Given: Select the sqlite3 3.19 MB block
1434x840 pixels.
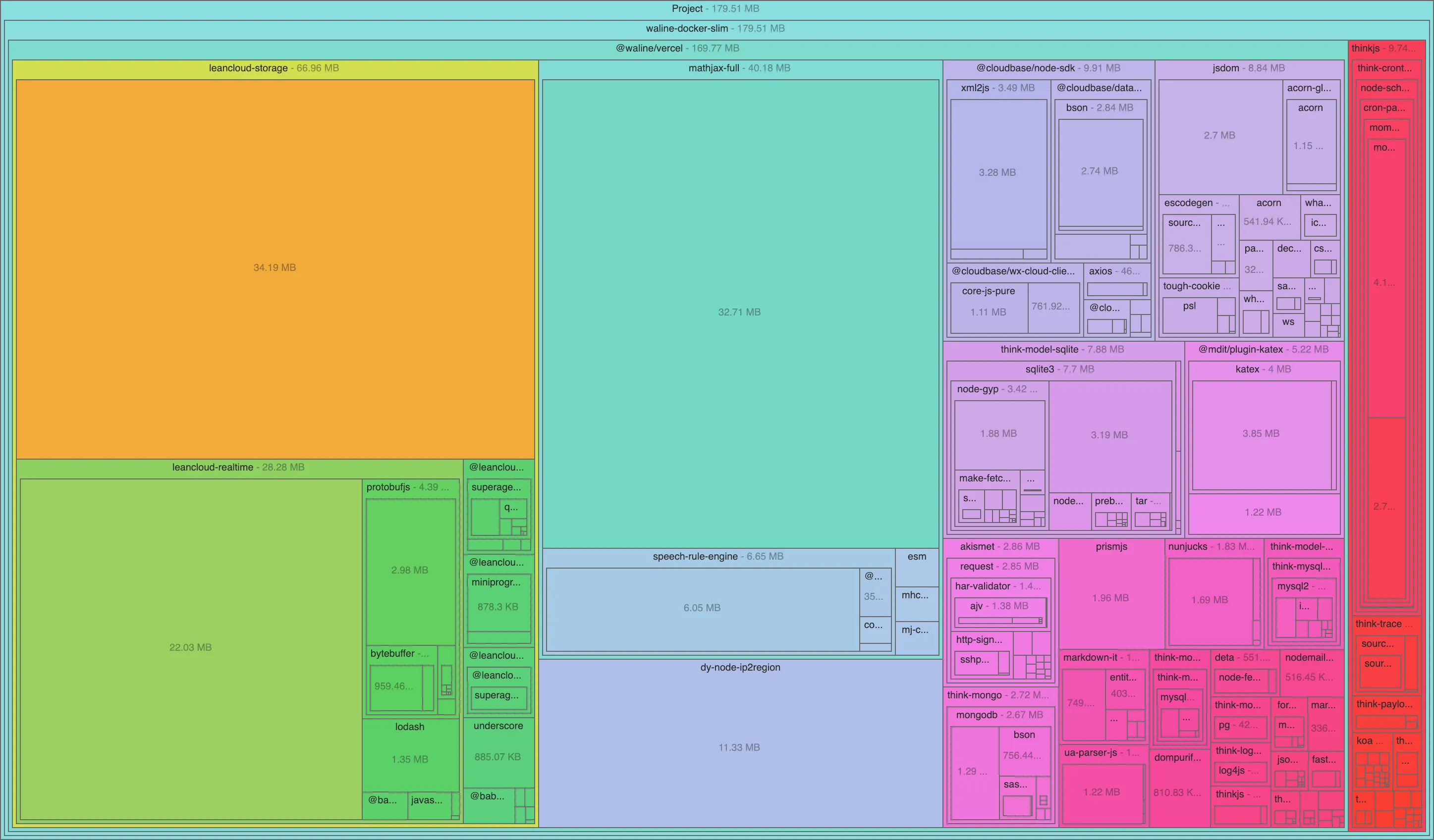Looking at the screenshot, I should coord(1109,434).
